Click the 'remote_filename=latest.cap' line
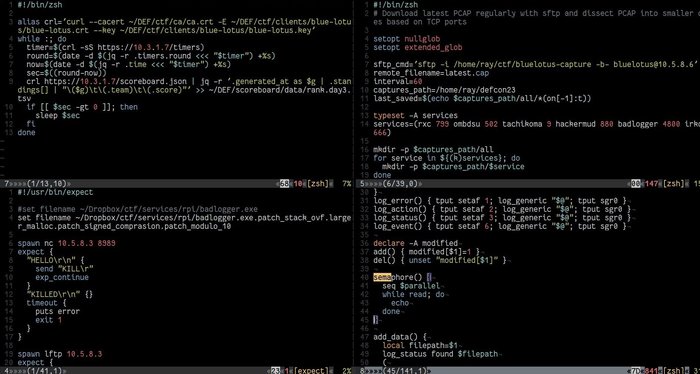Viewport: 700px width, 374px height. click(431, 73)
